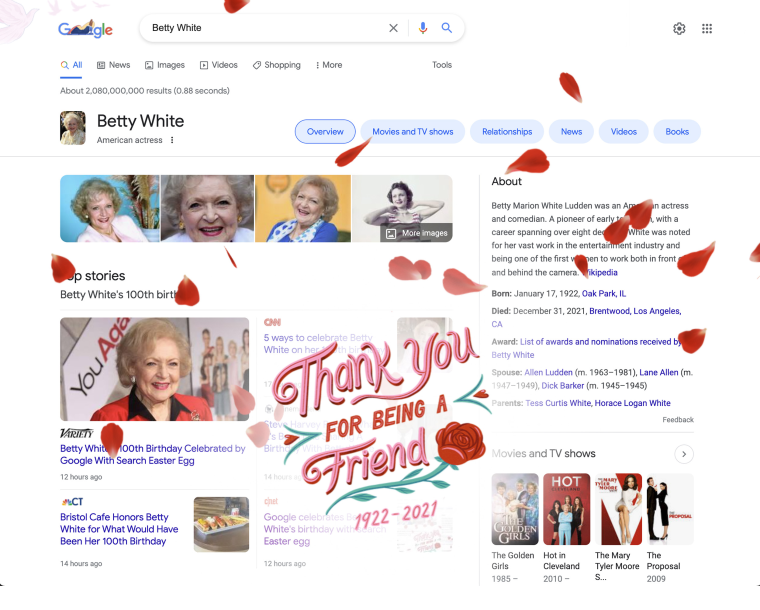Switch to the Shopping search tab
The width and height of the screenshot is (760, 610).
tap(276, 65)
